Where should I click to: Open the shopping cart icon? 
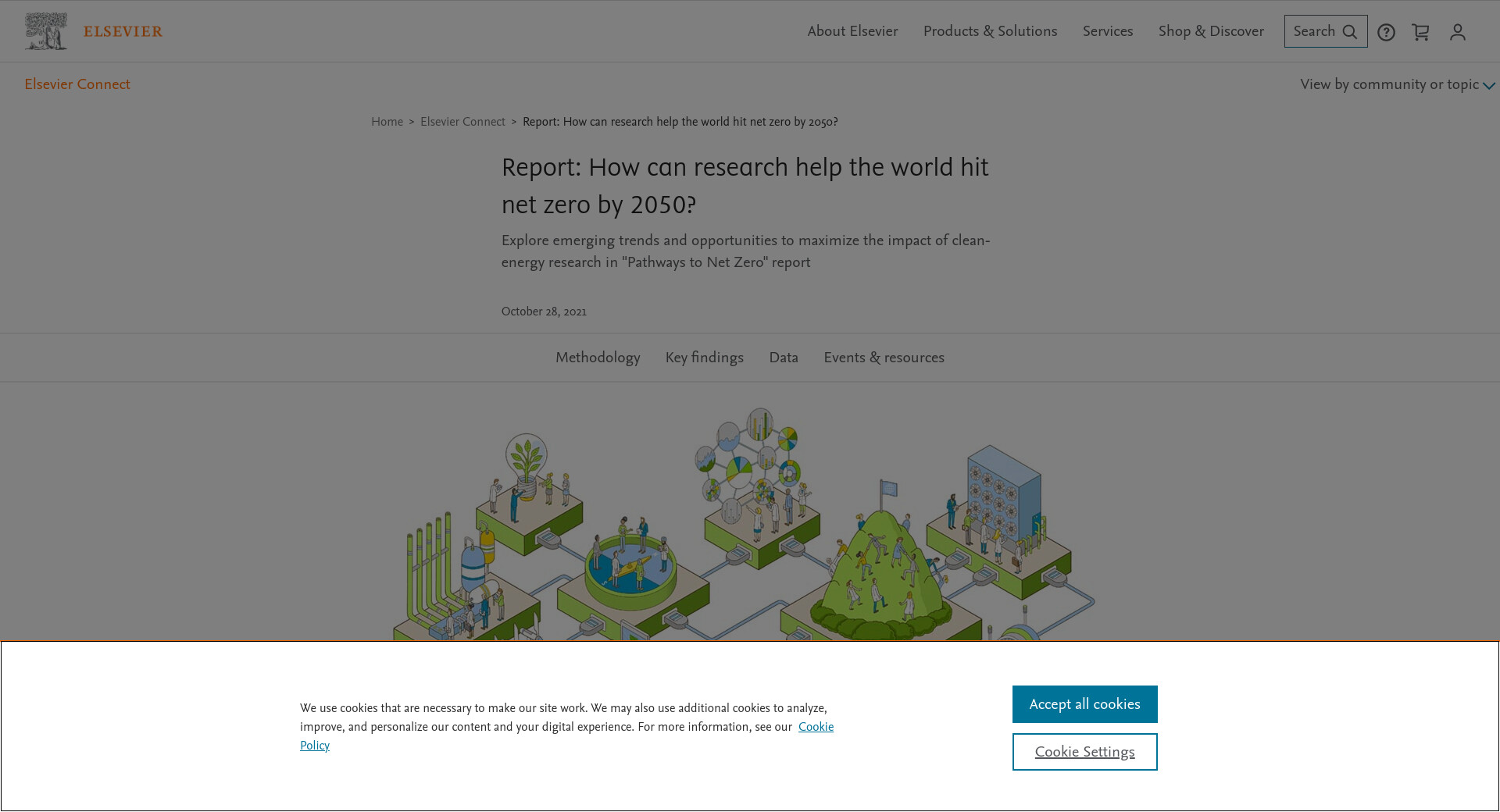[1420, 32]
